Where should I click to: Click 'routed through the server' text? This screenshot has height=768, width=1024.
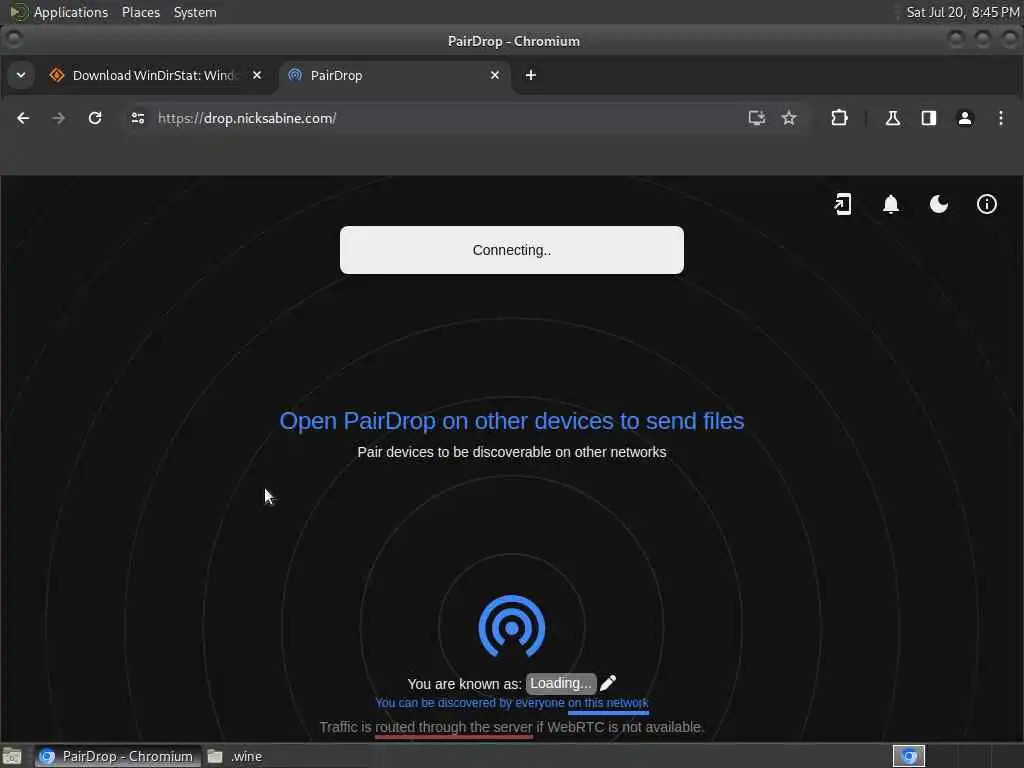click(x=454, y=727)
